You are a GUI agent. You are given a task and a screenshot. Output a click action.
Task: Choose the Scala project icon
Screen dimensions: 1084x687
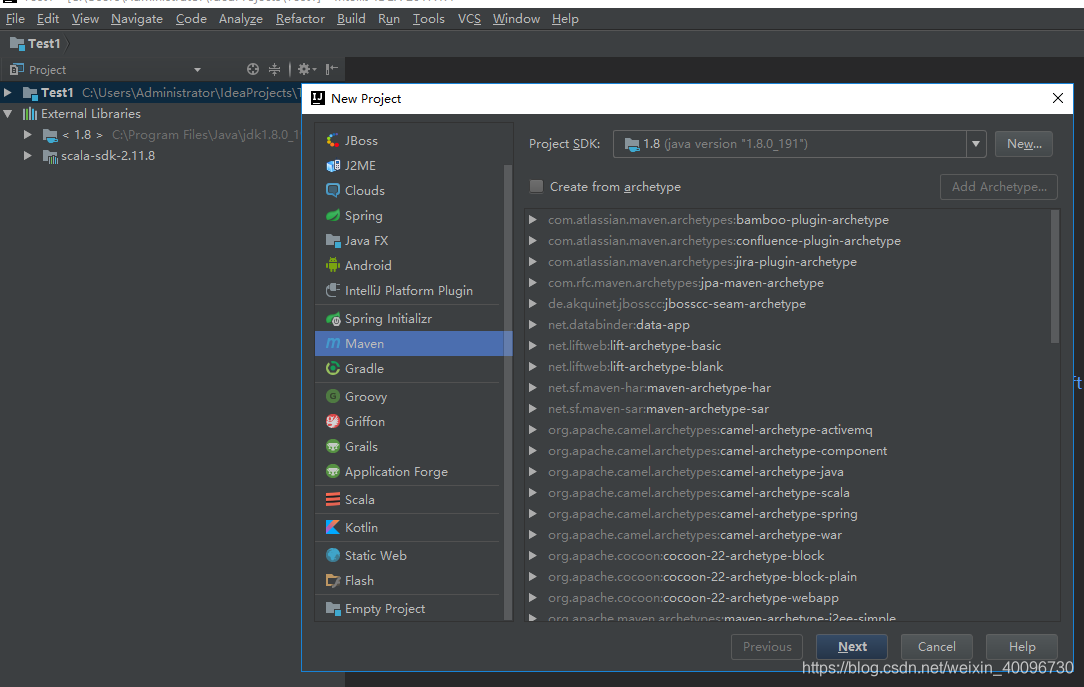[333, 500]
